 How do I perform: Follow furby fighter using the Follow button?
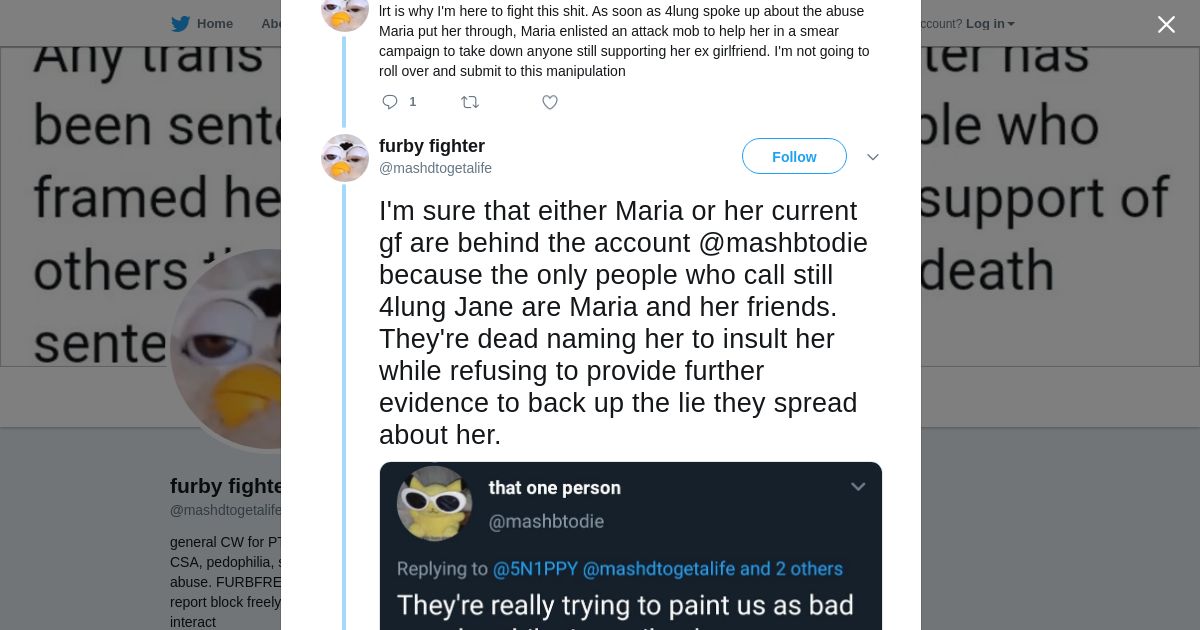[x=794, y=157]
